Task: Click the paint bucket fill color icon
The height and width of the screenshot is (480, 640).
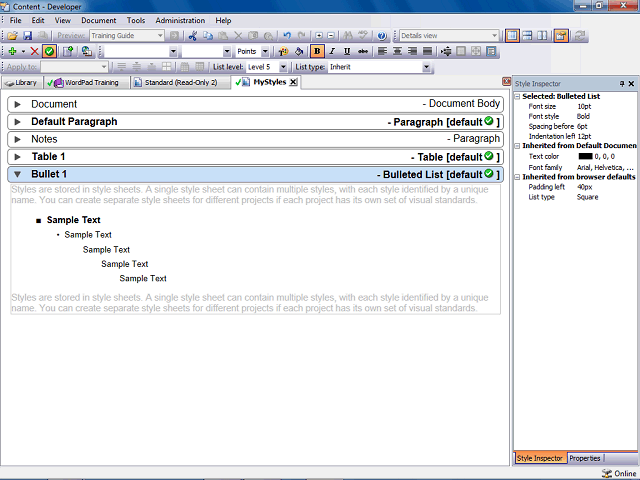Action: tap(299, 51)
